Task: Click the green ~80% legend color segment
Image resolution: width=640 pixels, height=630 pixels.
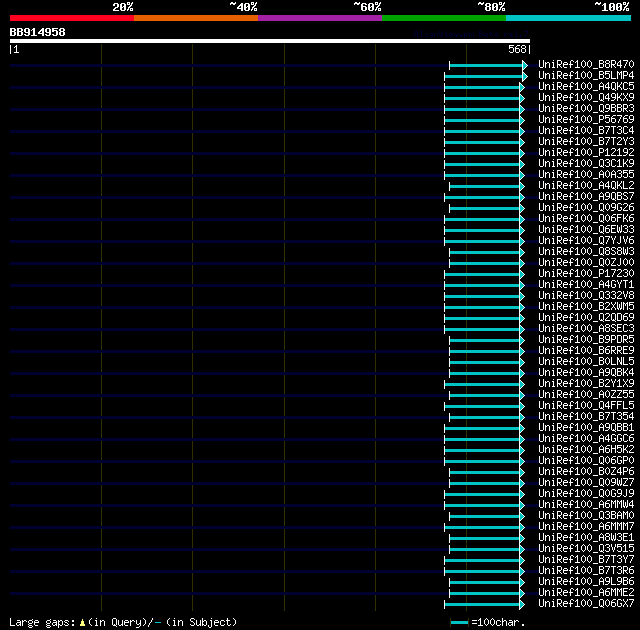Action: coord(444,18)
